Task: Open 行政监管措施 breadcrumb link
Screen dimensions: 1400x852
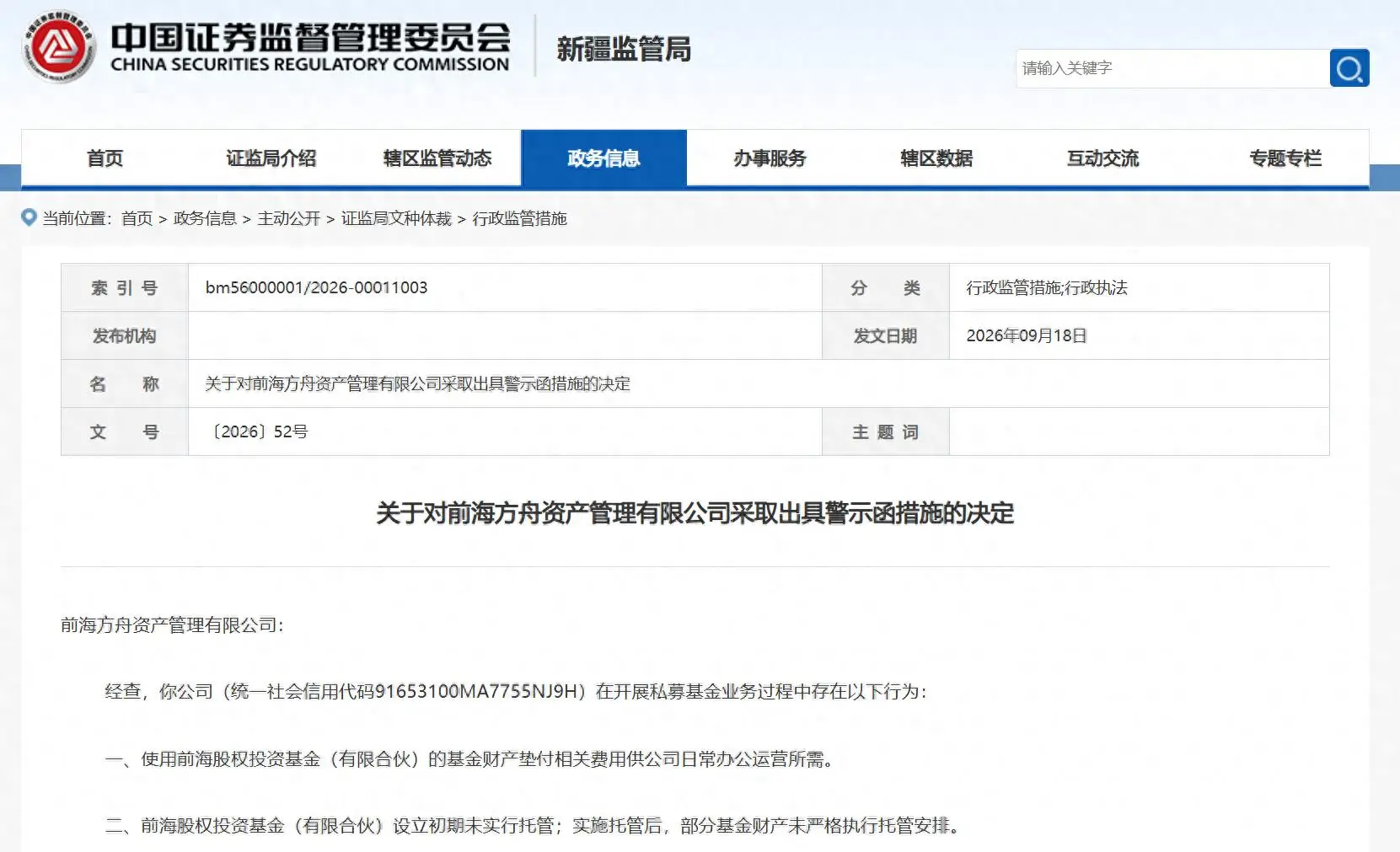Action: (x=519, y=218)
